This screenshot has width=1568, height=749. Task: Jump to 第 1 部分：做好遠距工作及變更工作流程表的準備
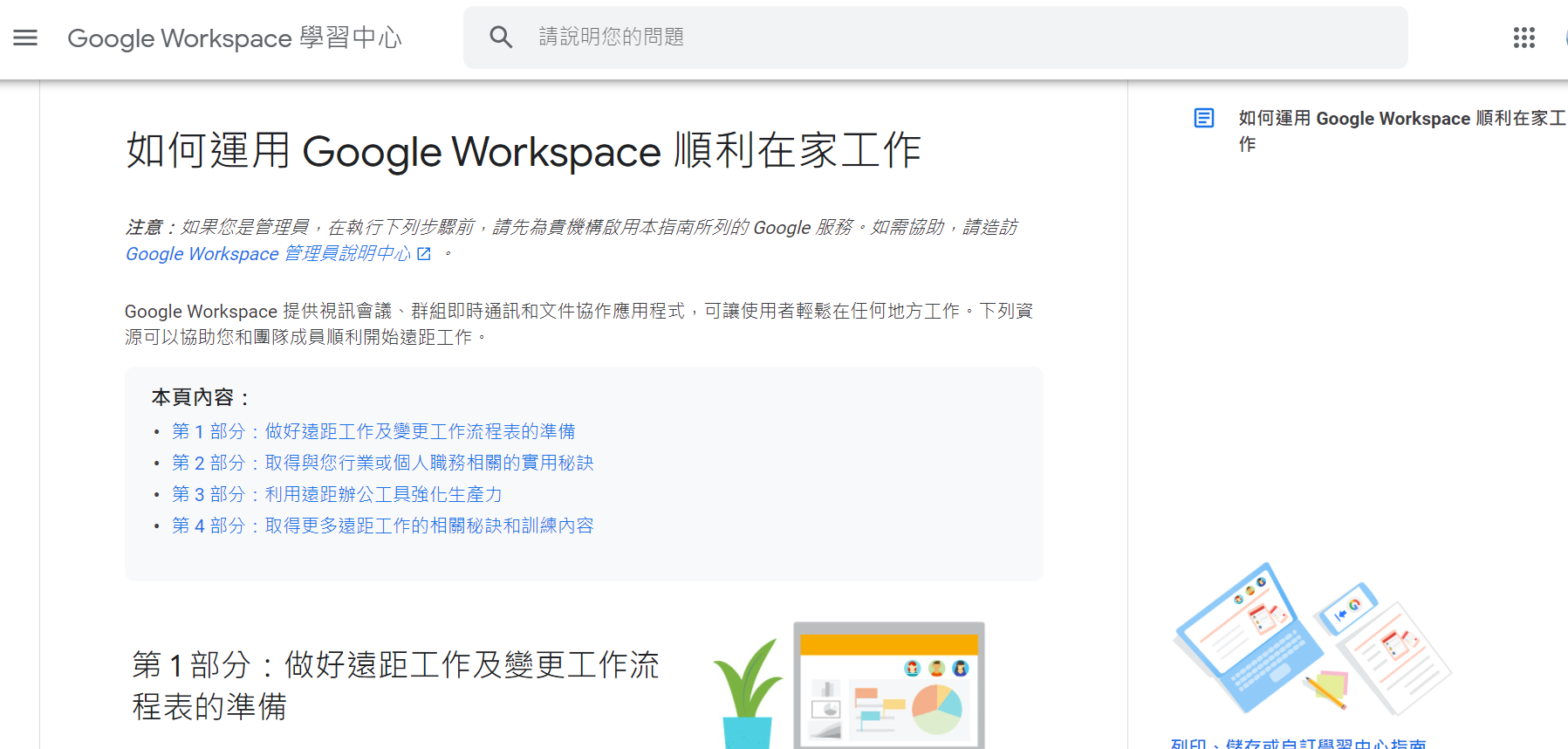click(373, 431)
